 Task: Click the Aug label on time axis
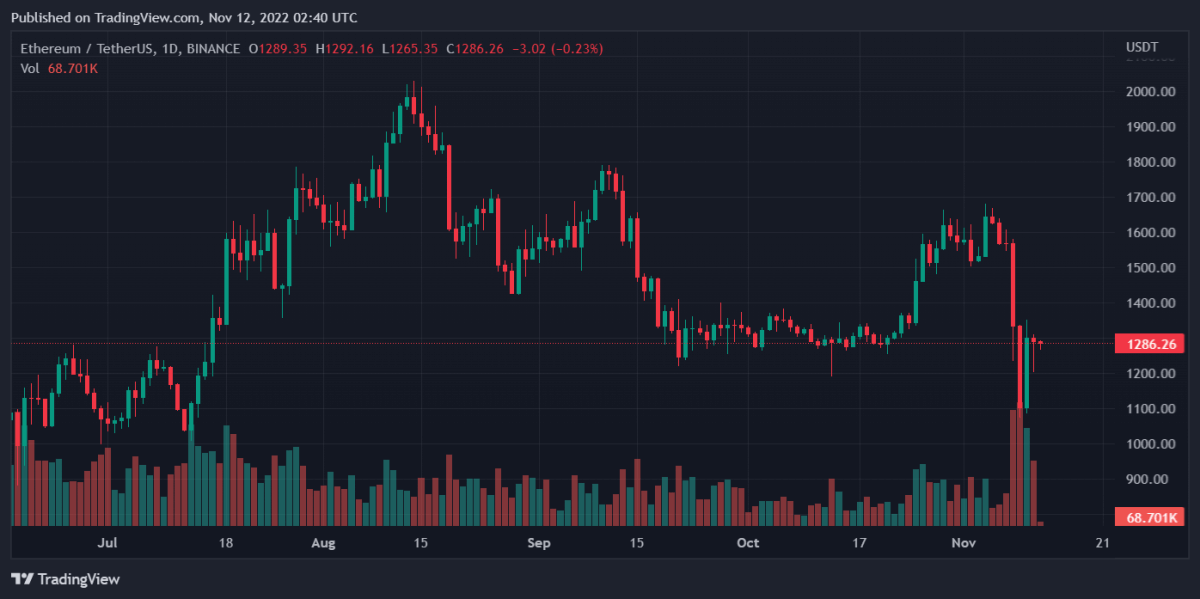(323, 543)
